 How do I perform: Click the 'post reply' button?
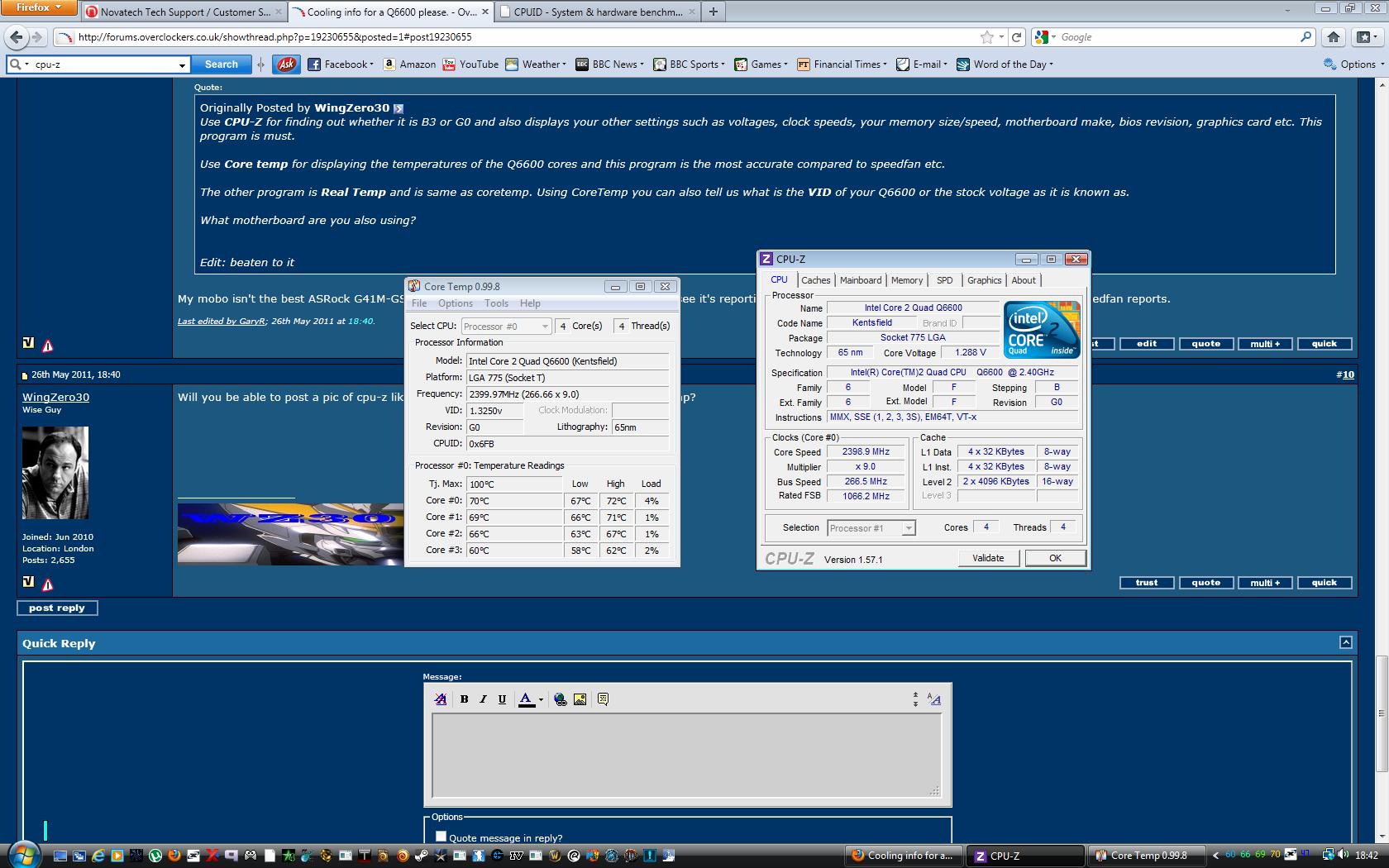57,608
